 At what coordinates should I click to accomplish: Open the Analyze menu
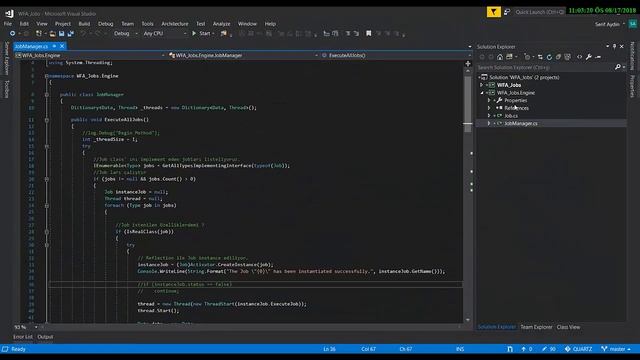point(221,24)
